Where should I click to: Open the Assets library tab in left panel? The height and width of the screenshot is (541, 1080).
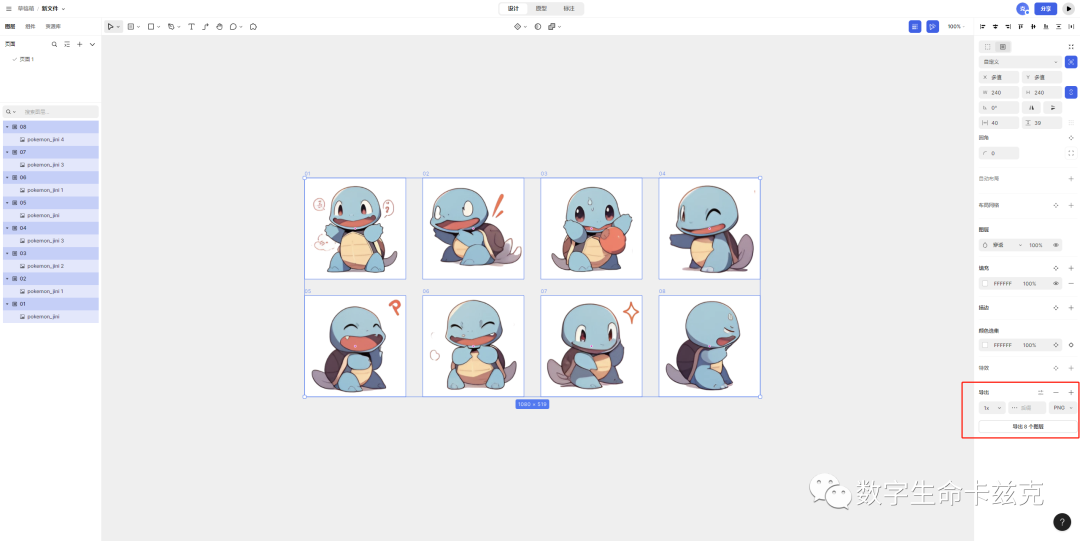tap(53, 27)
